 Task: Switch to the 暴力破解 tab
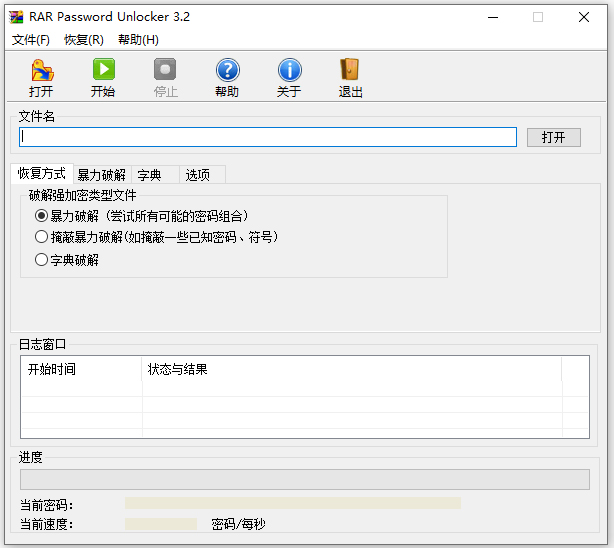click(x=102, y=175)
